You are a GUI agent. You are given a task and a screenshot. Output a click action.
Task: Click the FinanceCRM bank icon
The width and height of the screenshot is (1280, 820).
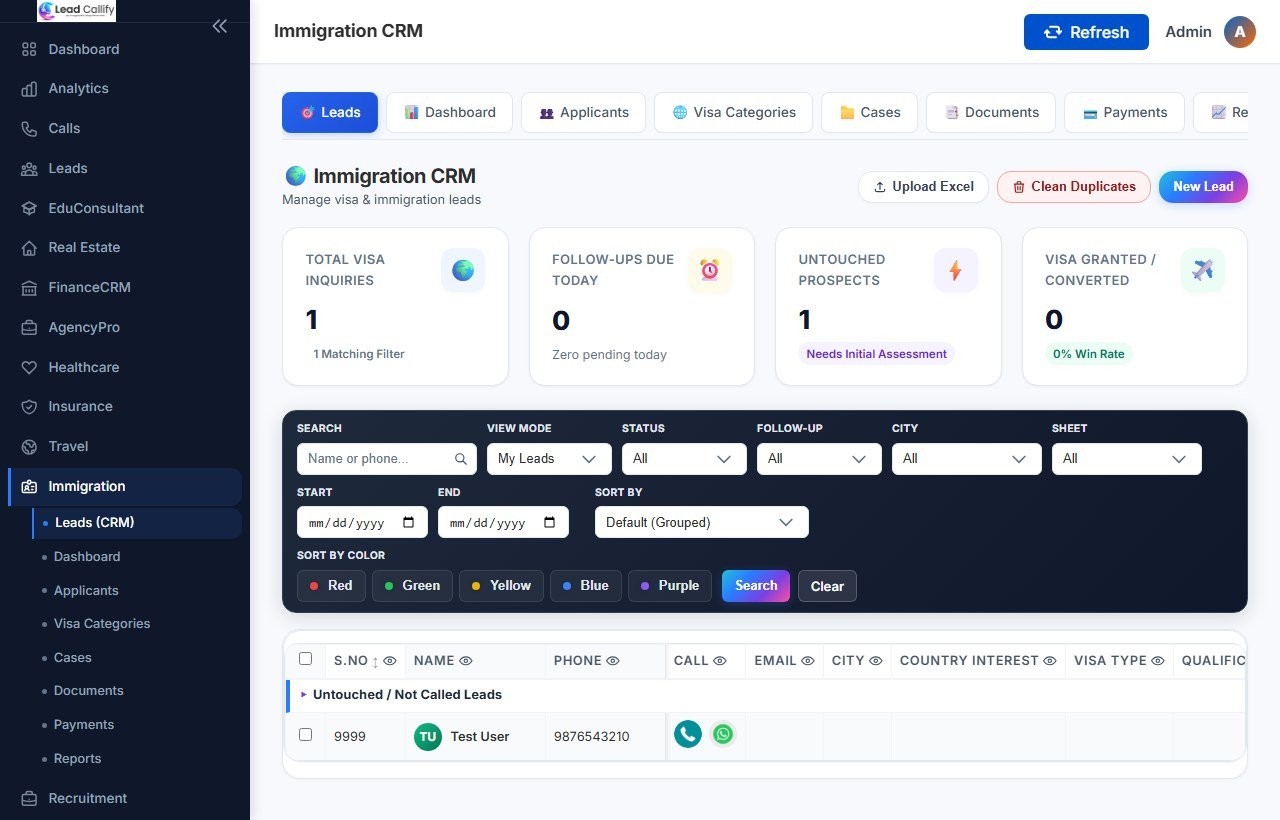click(29, 287)
